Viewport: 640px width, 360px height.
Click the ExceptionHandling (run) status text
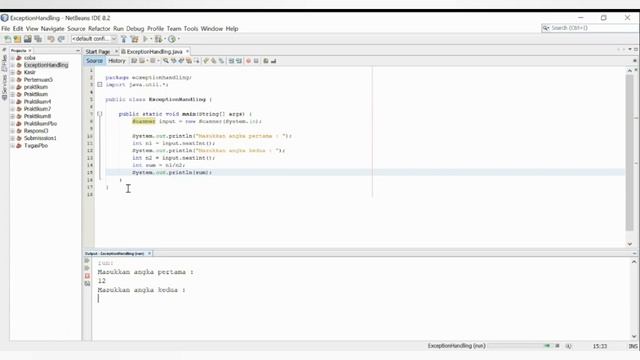pyautogui.click(x=456, y=346)
